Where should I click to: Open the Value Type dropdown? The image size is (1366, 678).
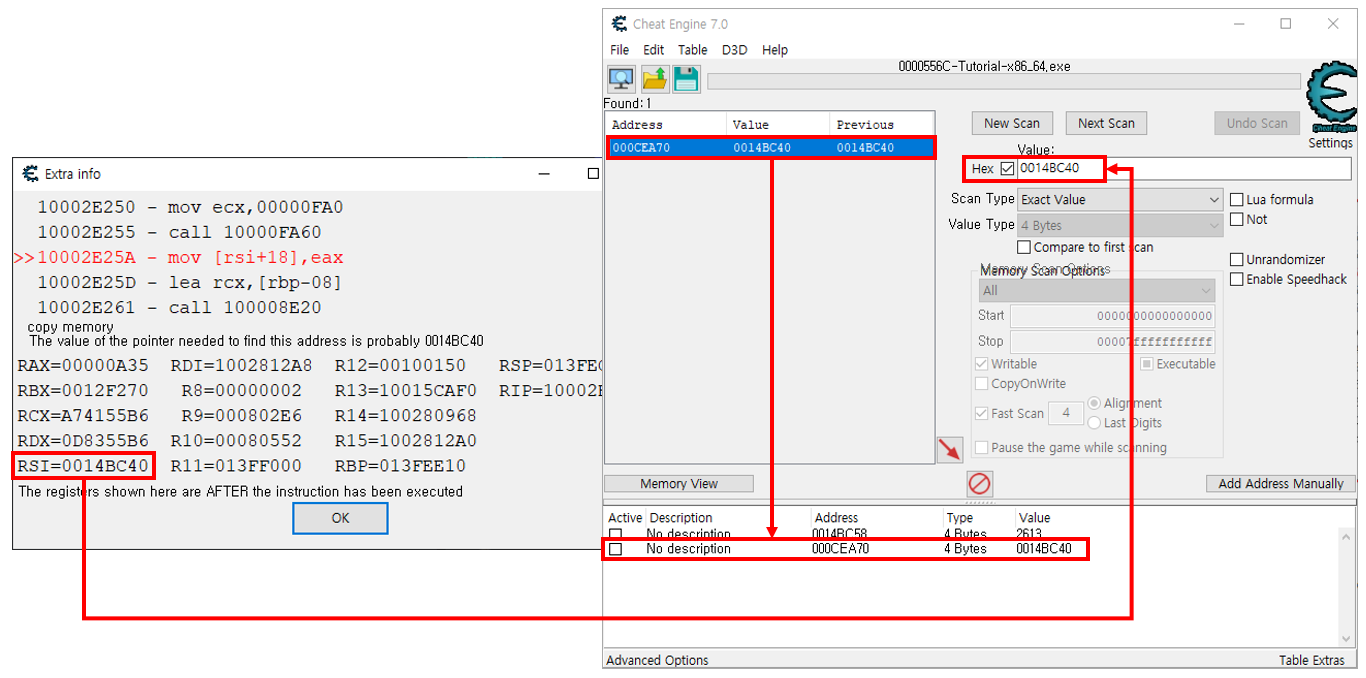[x=1120, y=226]
